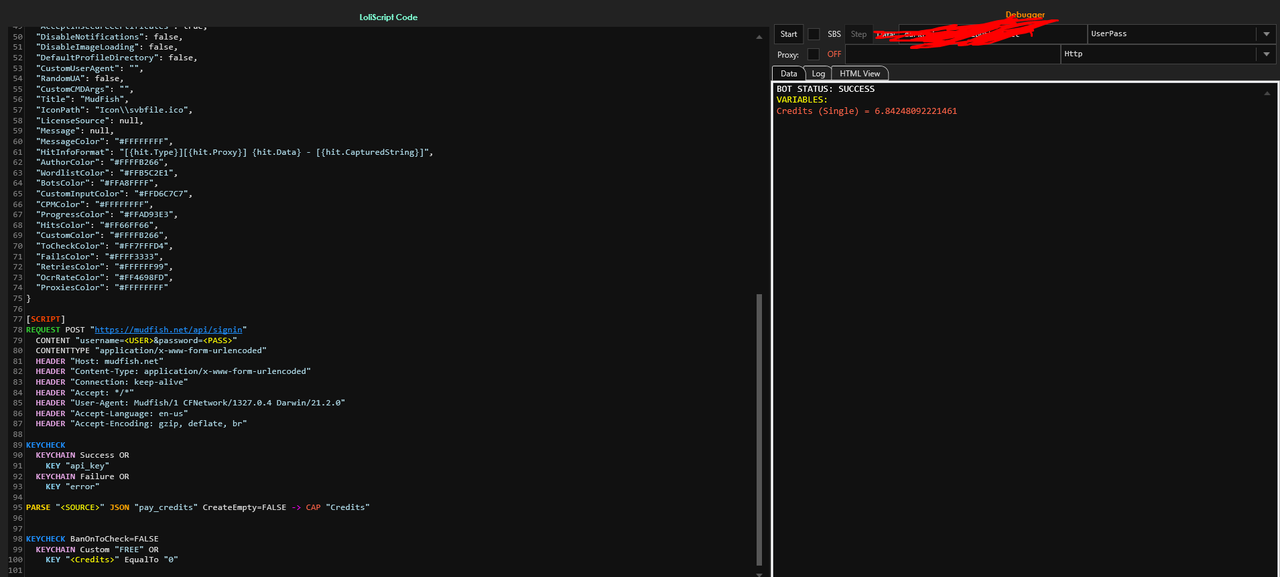Image resolution: width=1280 pixels, height=577 pixels.
Task: Click the PARSE "<SOURCE>" JSON line
Action: 198,508
